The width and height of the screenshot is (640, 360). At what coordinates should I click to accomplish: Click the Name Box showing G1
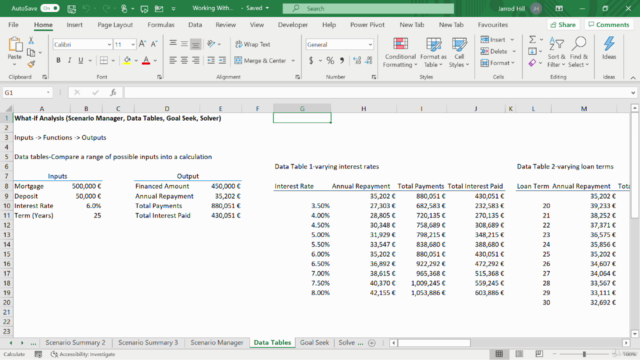click(27, 93)
